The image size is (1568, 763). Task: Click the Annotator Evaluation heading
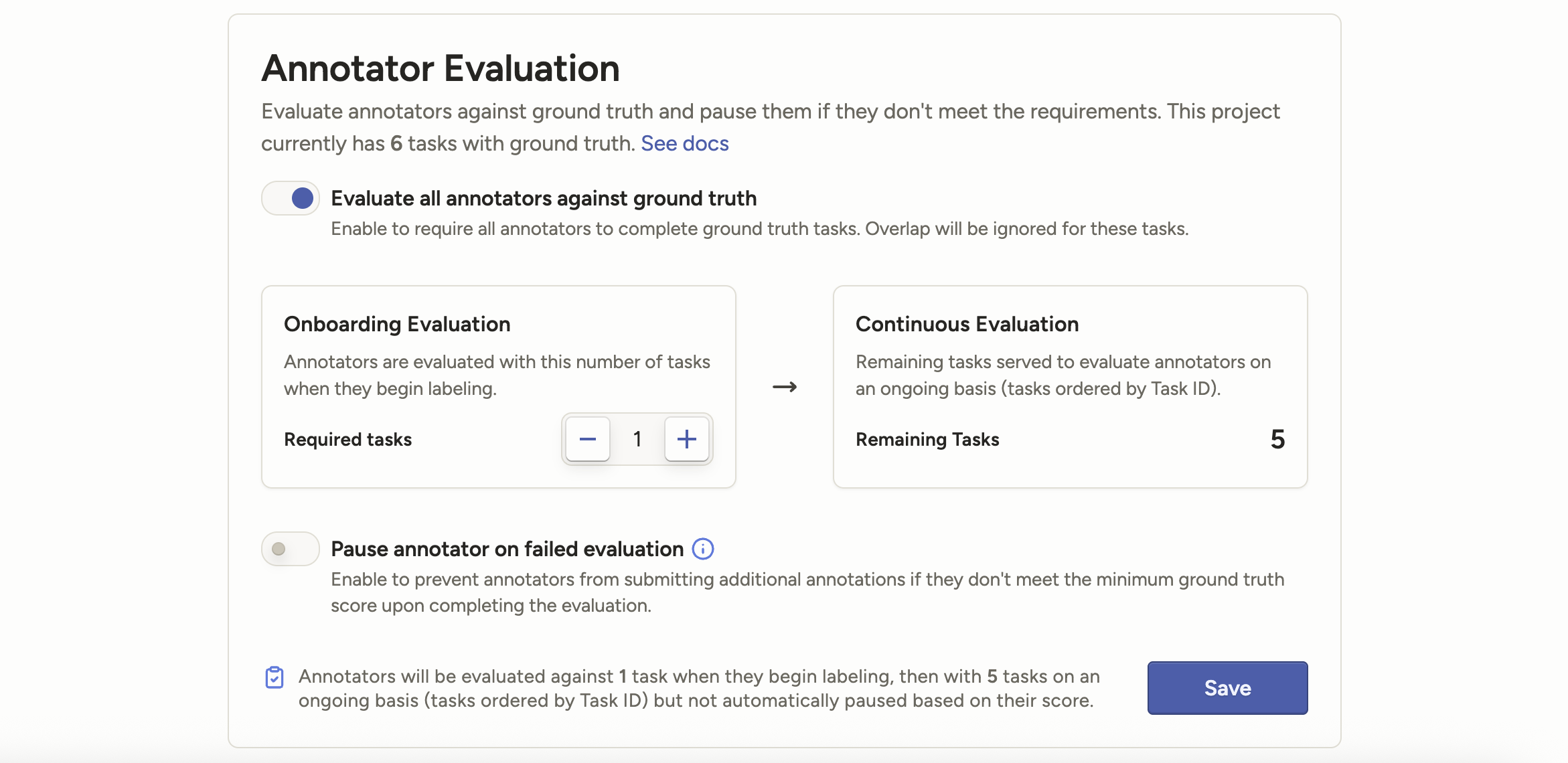[441, 68]
